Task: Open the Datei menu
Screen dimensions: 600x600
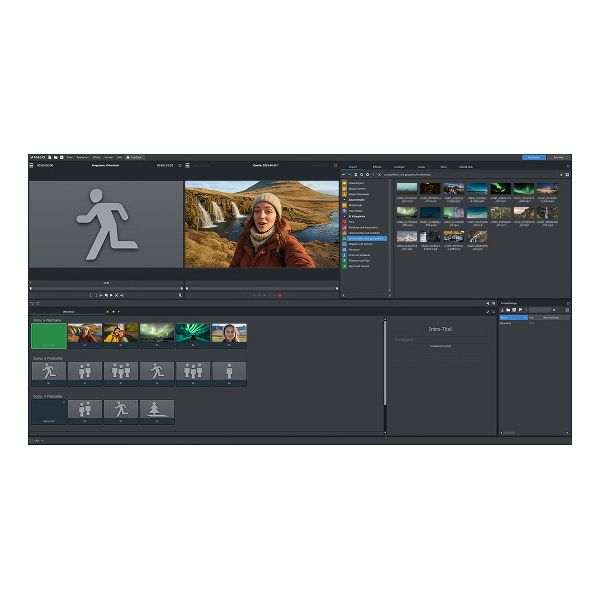Action: pyautogui.click(x=70, y=157)
